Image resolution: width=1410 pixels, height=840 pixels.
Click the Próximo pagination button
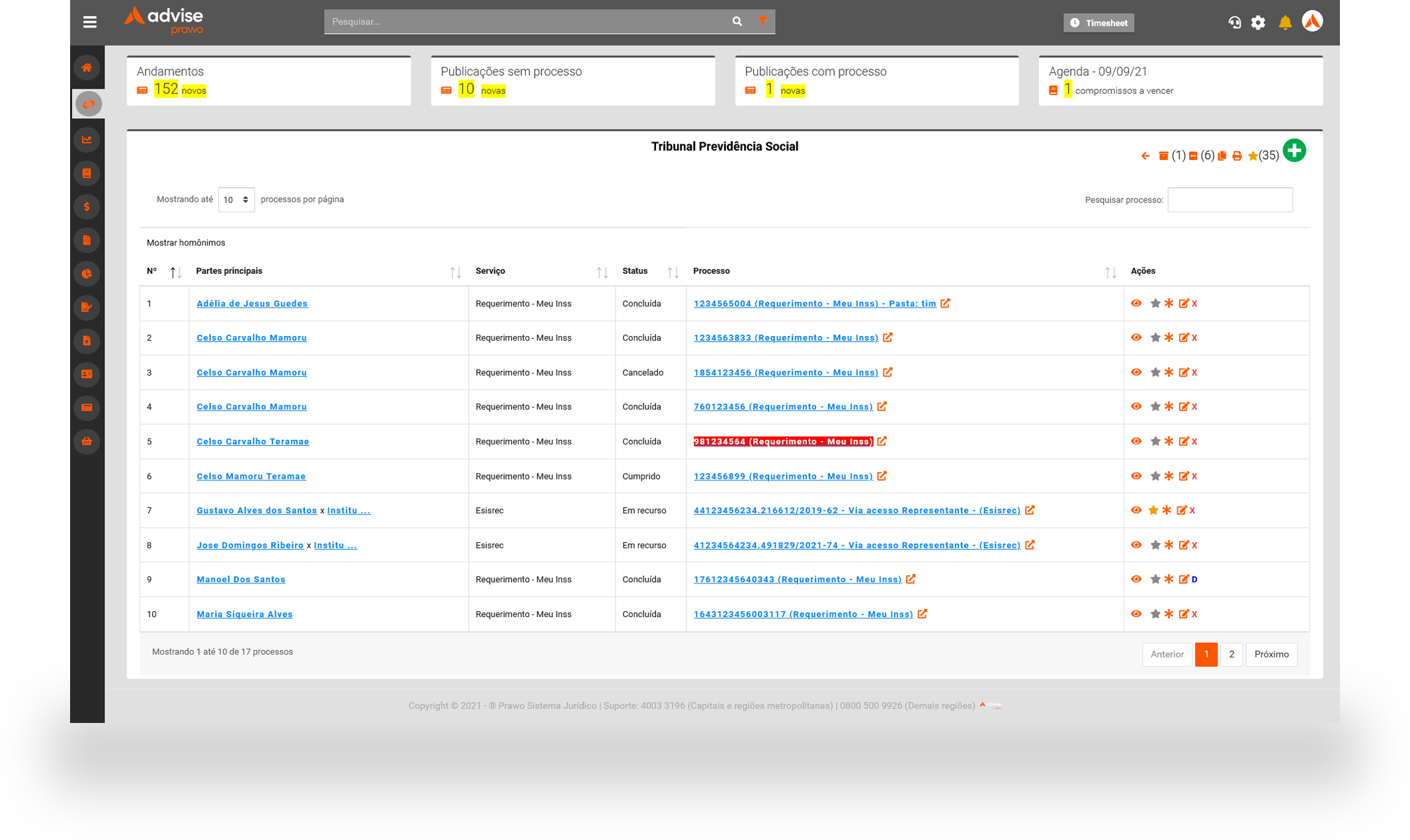tap(1271, 654)
